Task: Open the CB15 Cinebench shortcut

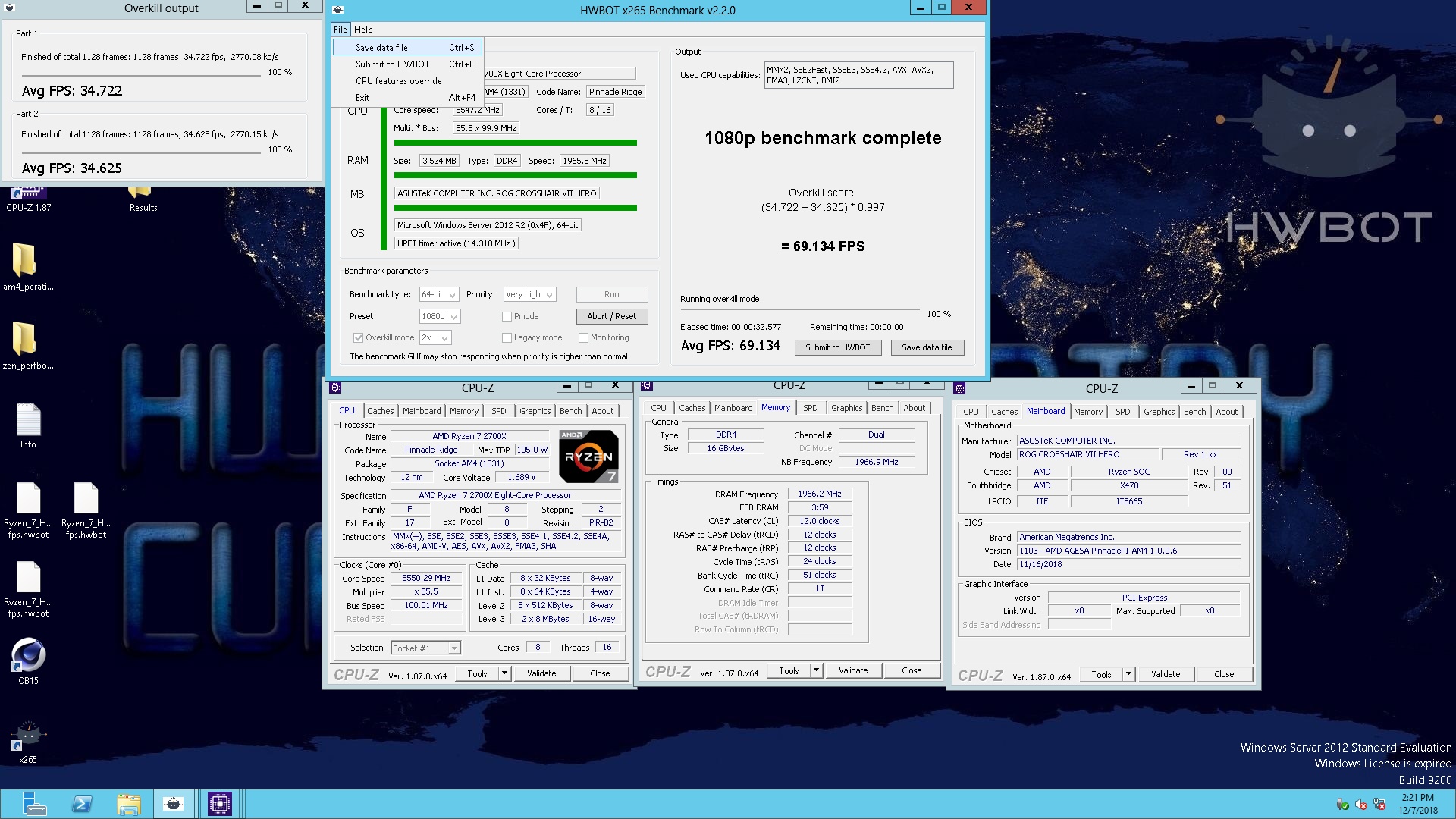Action: click(x=28, y=661)
